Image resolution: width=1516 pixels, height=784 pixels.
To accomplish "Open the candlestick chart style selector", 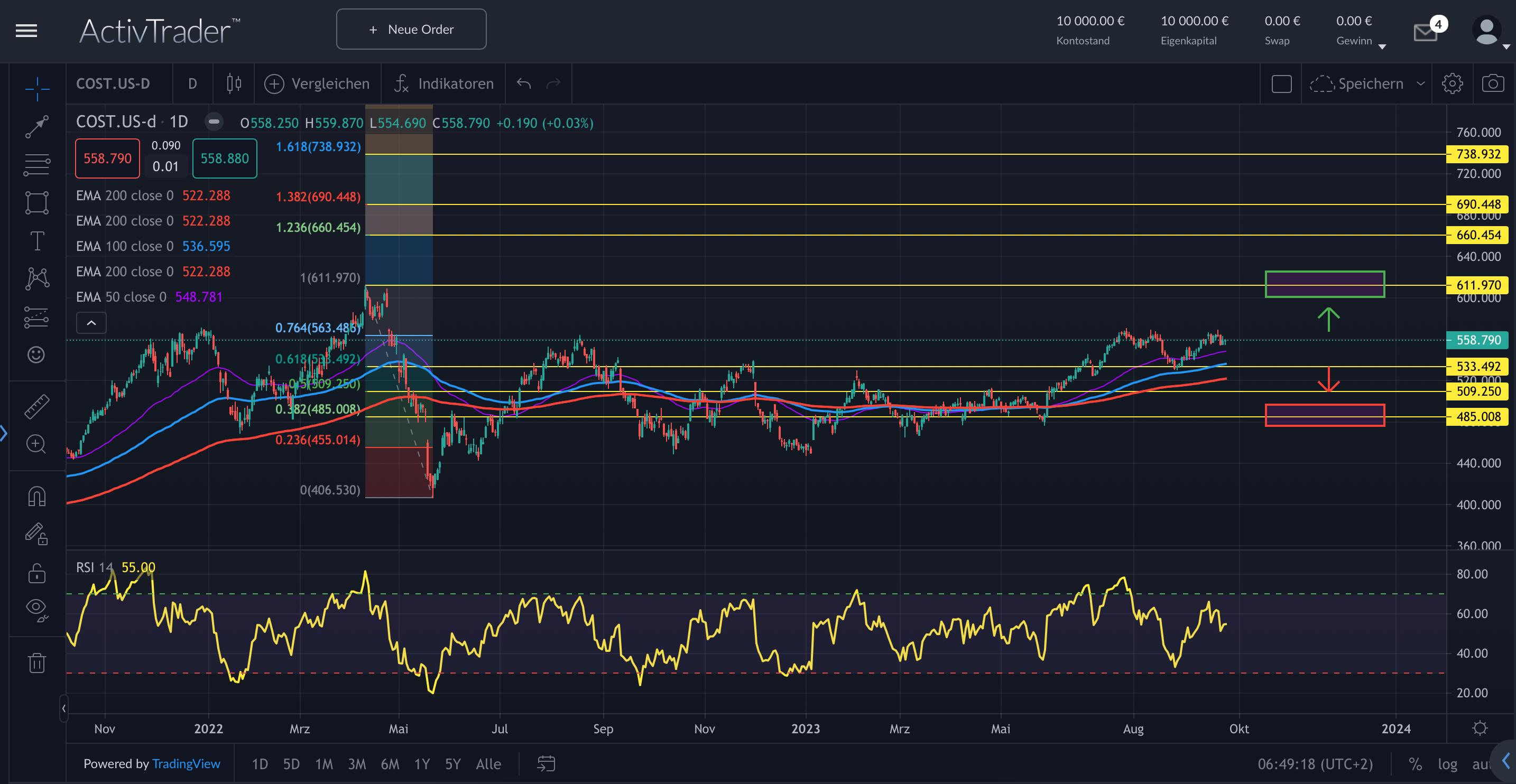I will pos(234,83).
